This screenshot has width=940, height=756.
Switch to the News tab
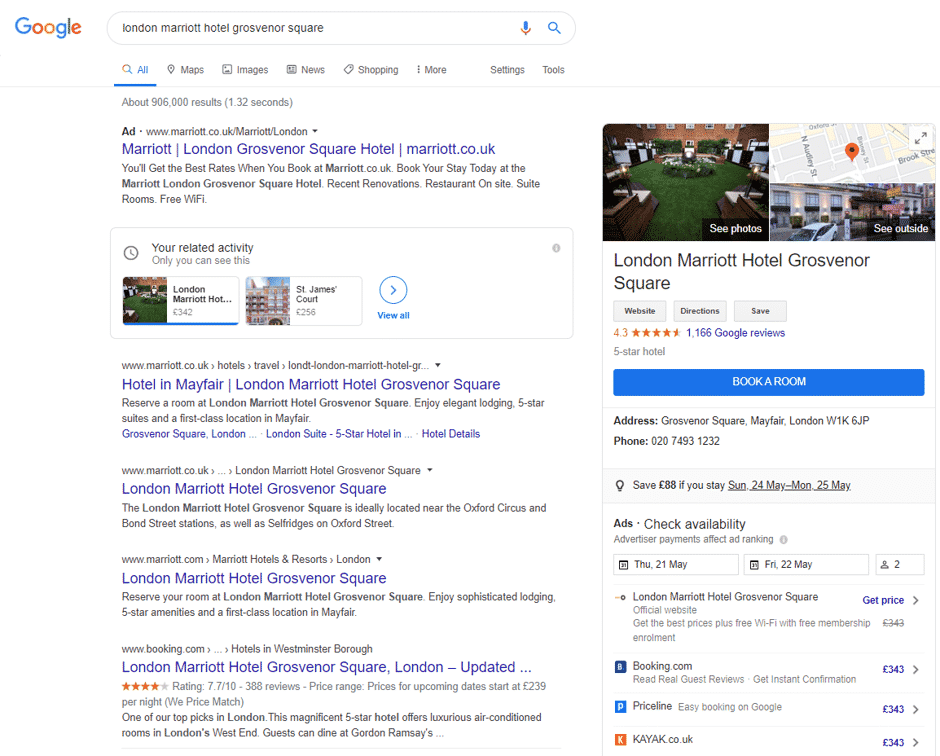[306, 70]
